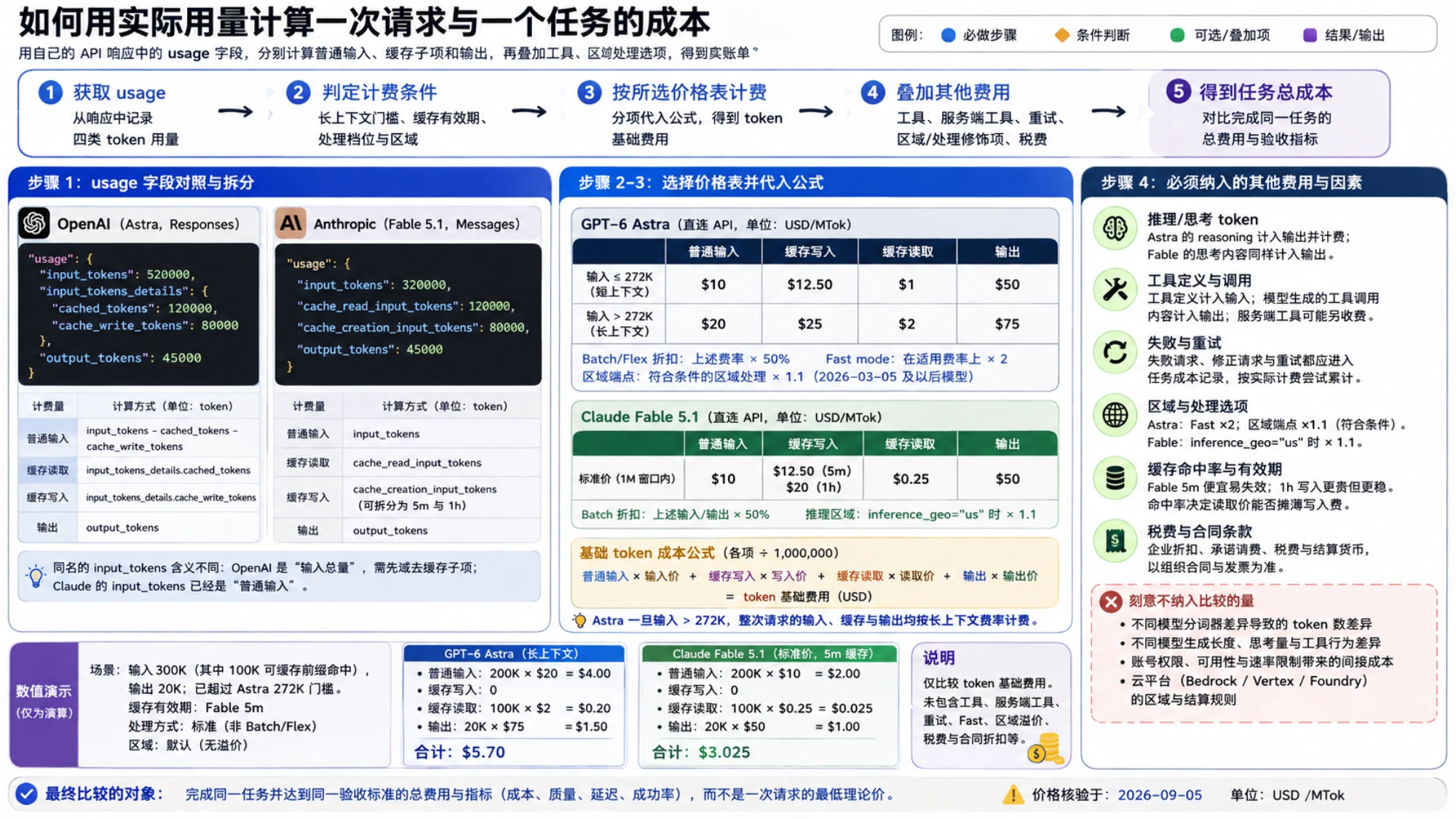Select the Anthropic code line "input_tokens": 320000
The image size is (1456, 819).
click(374, 285)
